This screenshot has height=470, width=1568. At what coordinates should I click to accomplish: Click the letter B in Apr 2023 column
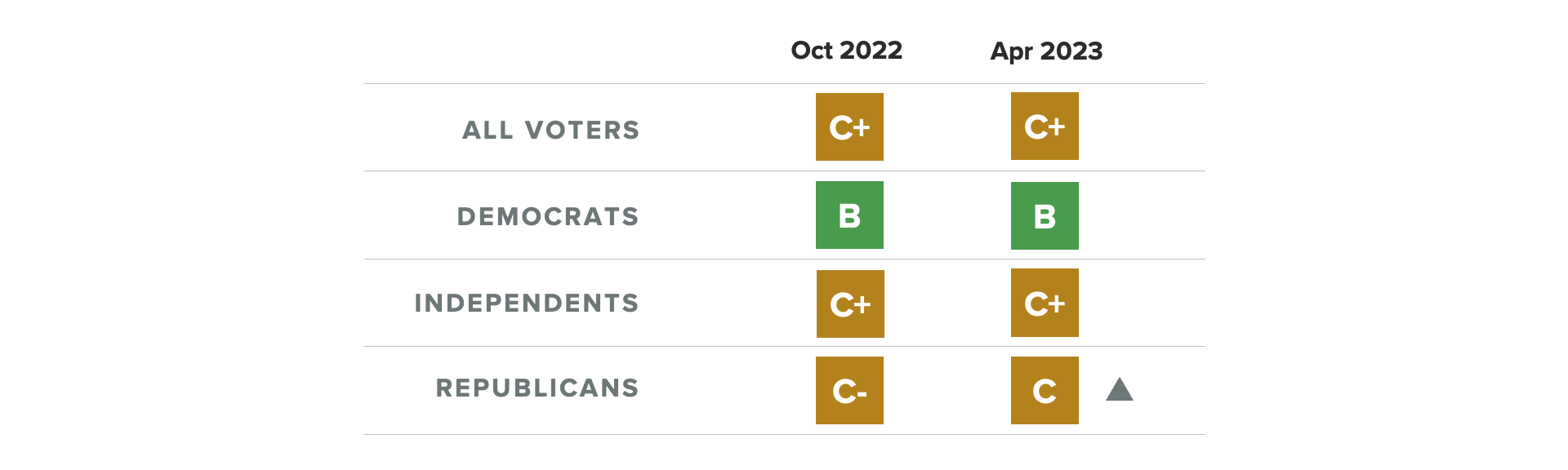(x=1045, y=217)
